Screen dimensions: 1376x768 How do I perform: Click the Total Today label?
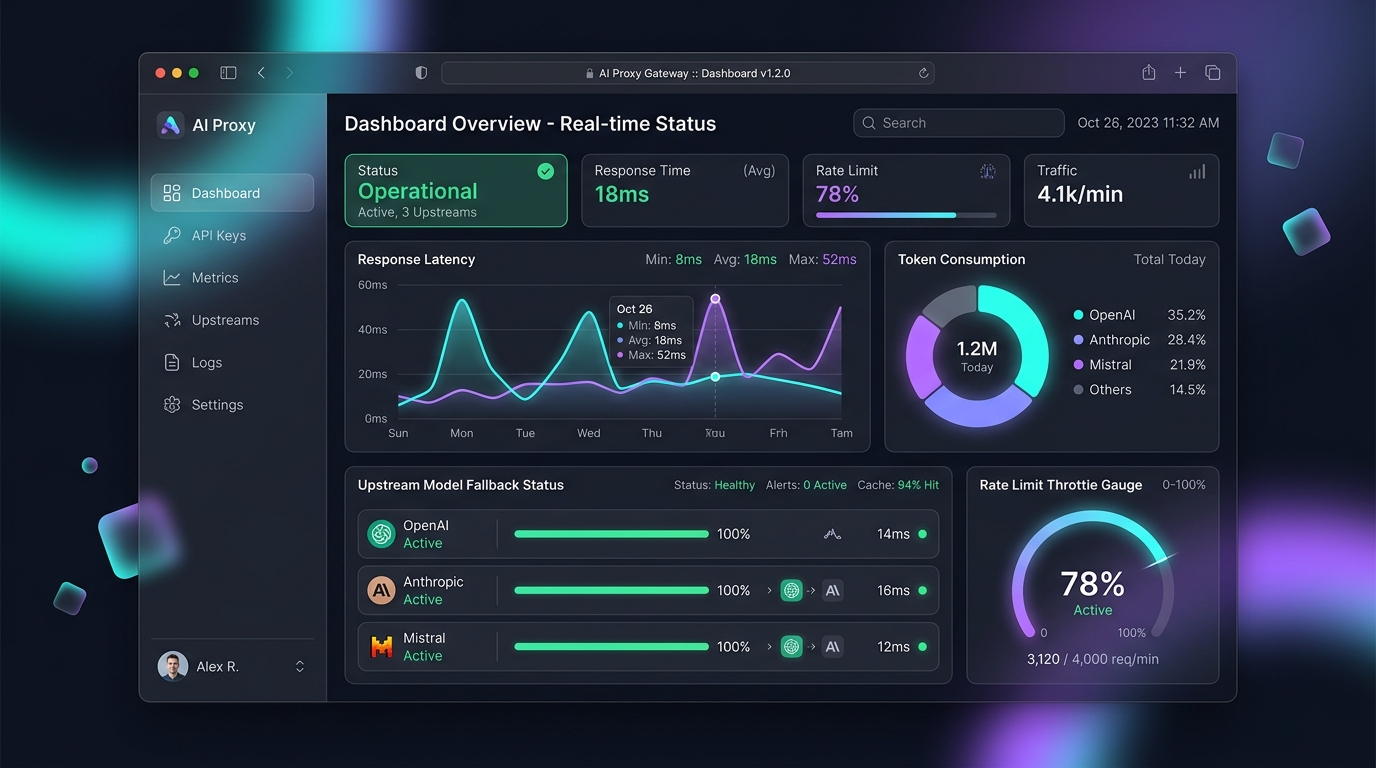pyautogui.click(x=1169, y=259)
